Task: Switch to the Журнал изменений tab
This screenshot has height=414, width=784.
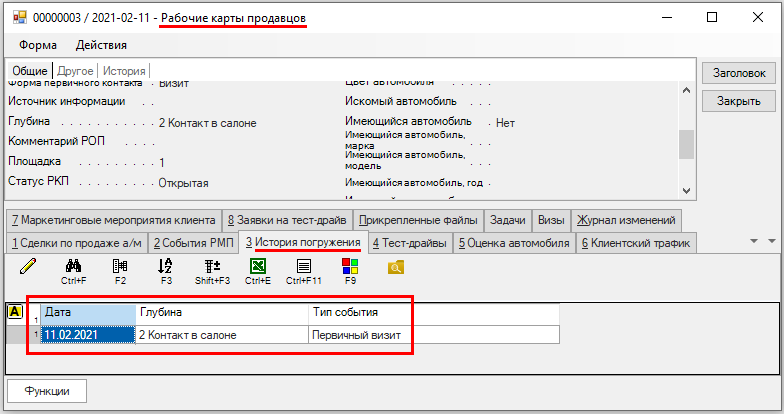Action: tap(627, 220)
